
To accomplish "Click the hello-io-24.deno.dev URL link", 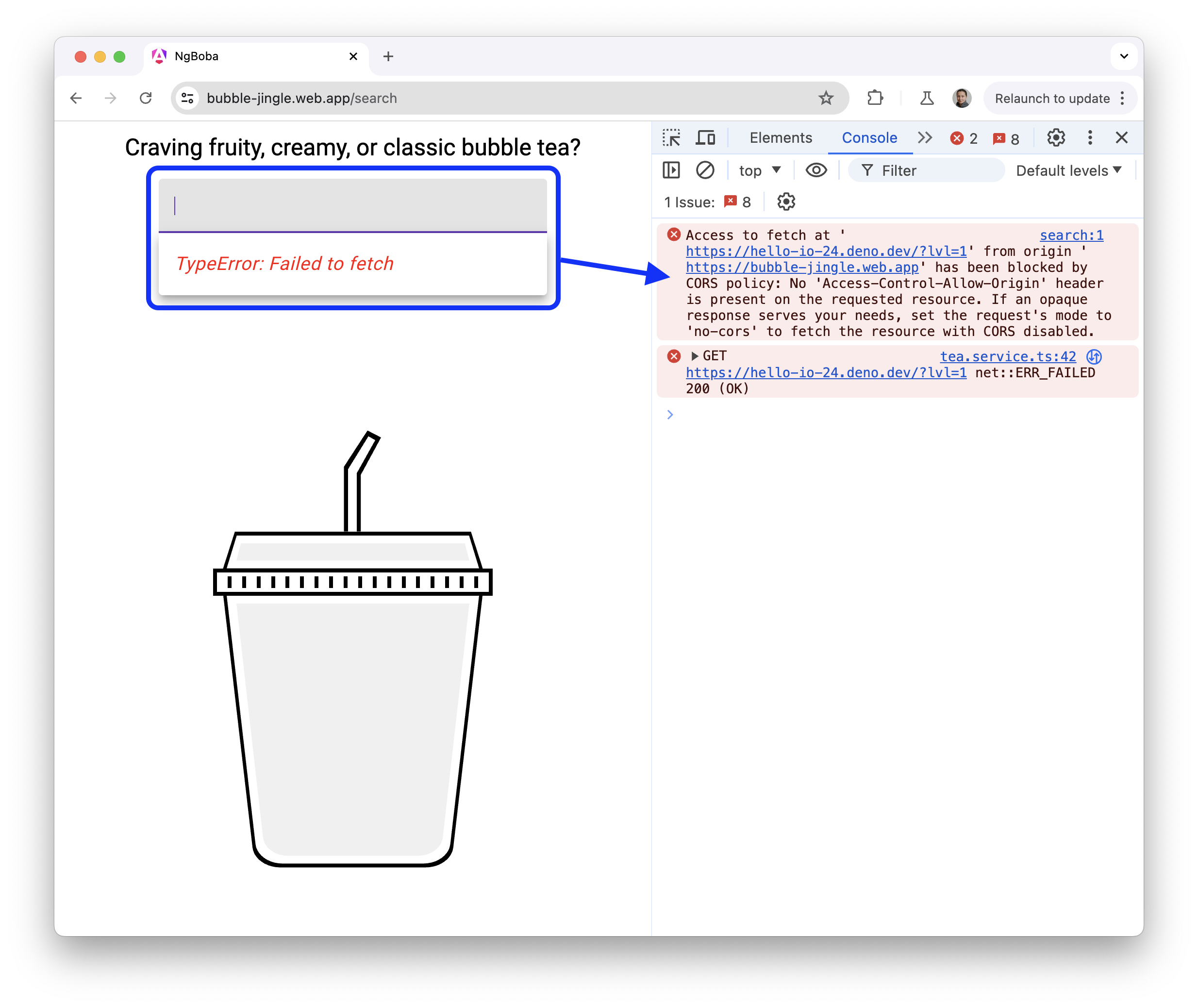I will click(x=800, y=251).
